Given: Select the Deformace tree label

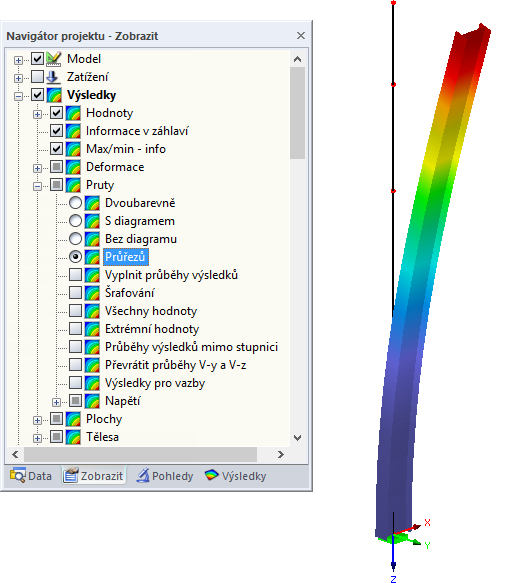Looking at the screenshot, I should [115, 167].
